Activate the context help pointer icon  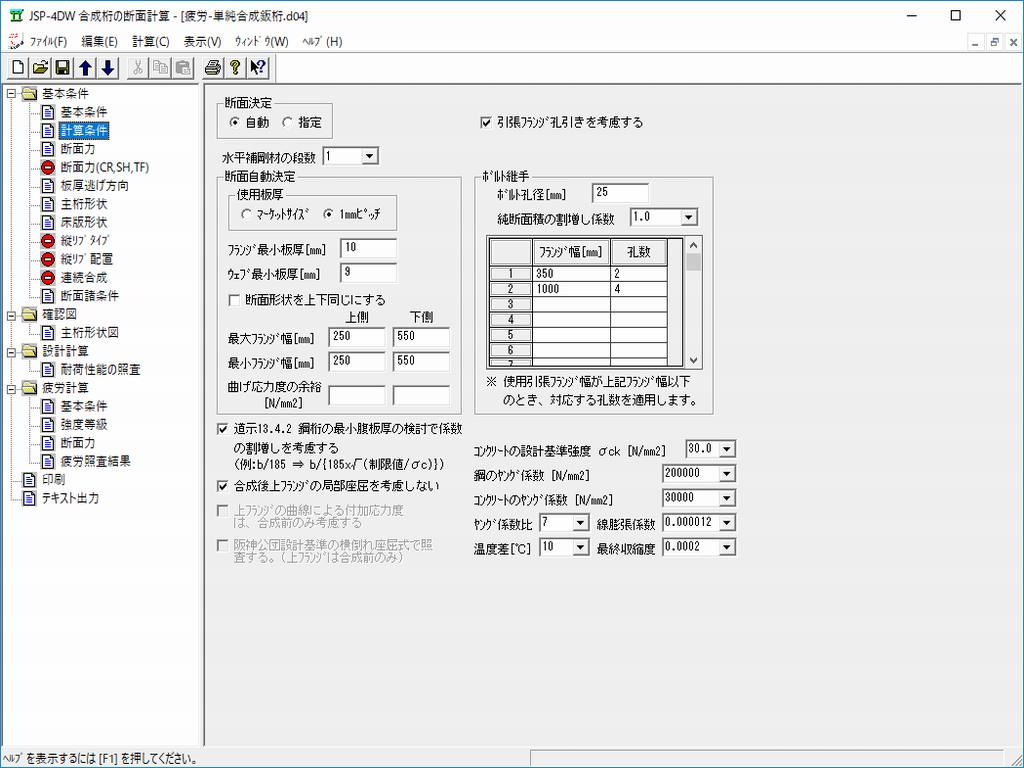(257, 68)
